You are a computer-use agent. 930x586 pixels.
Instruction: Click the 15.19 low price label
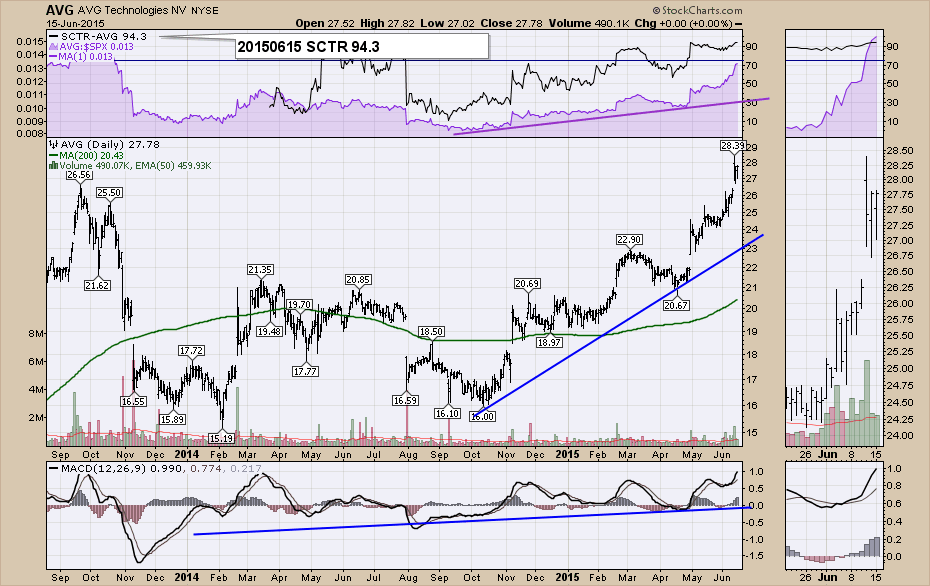pos(221,439)
